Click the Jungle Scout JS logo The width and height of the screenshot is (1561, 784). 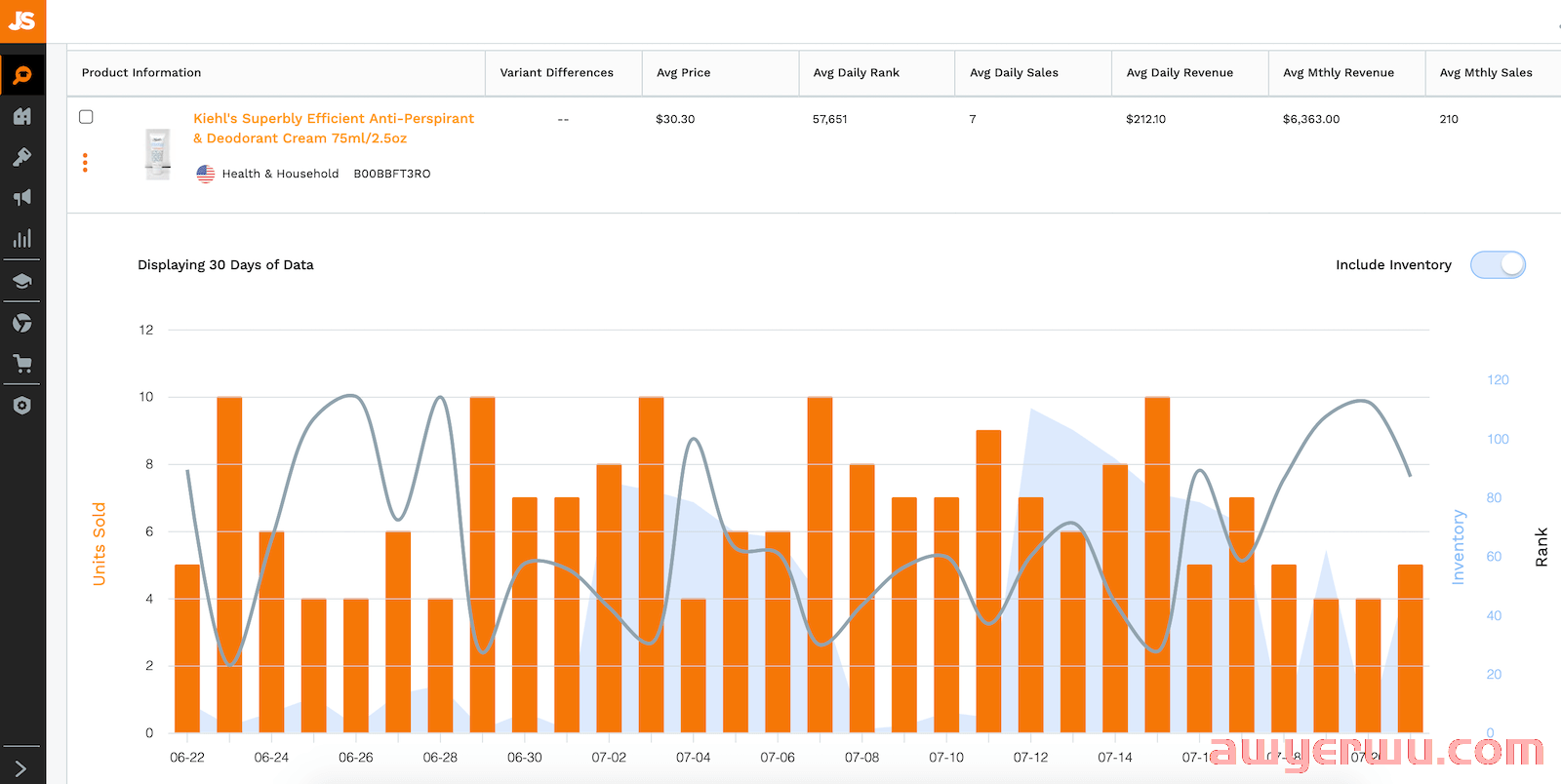click(x=21, y=20)
